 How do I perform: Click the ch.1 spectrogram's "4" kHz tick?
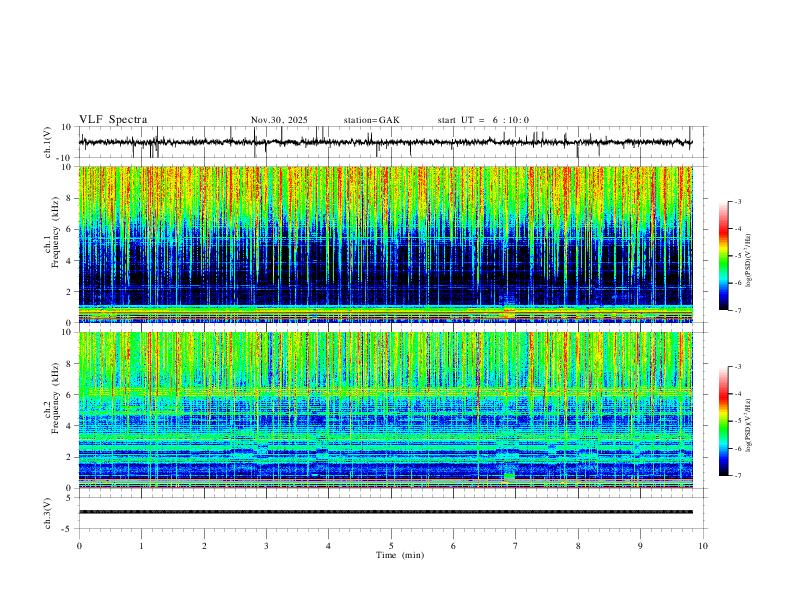(x=69, y=261)
